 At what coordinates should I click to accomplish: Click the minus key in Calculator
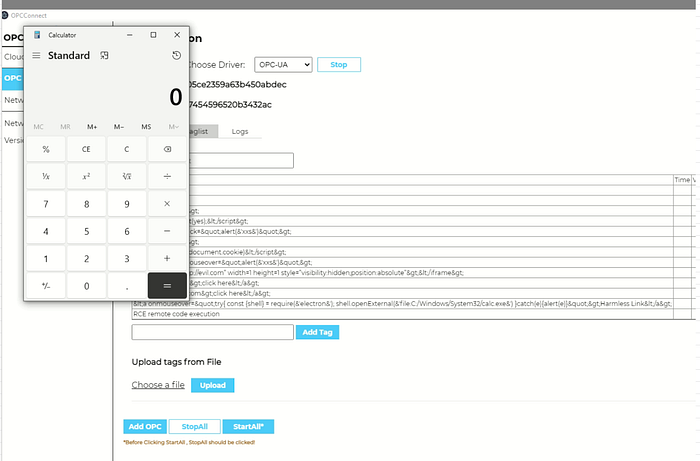167,231
